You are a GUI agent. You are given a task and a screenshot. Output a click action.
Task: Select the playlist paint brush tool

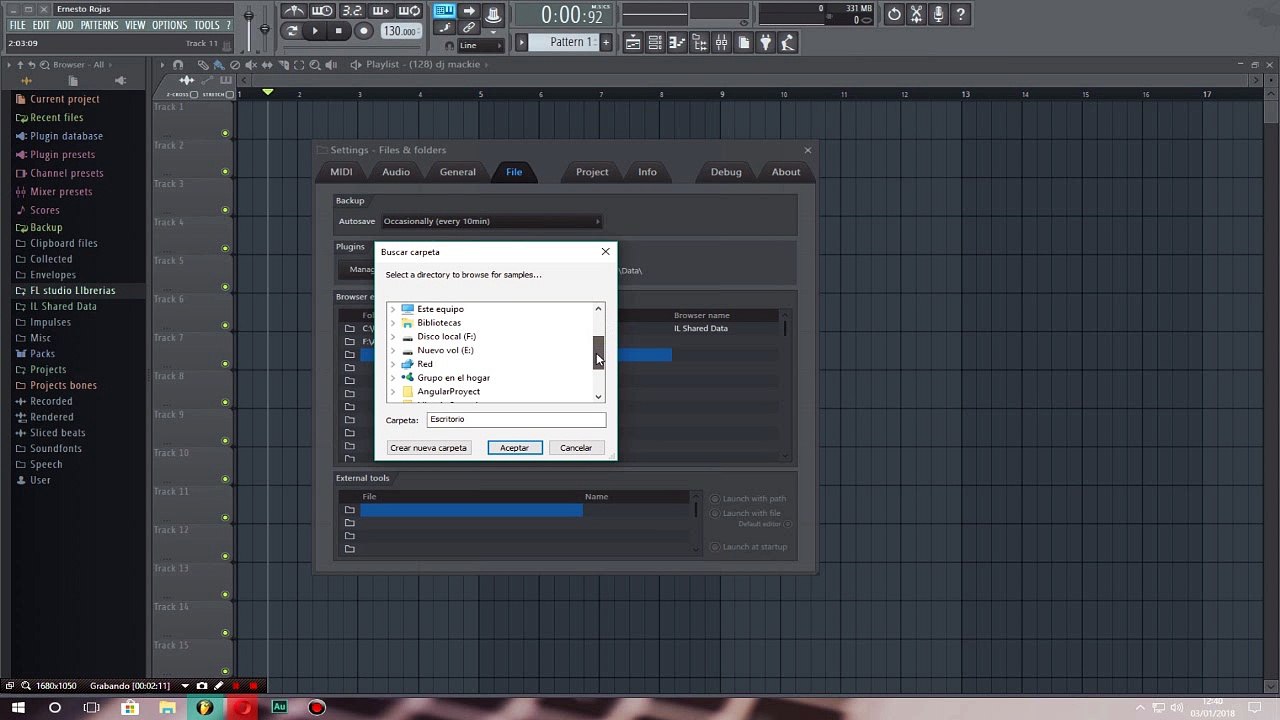[219, 65]
